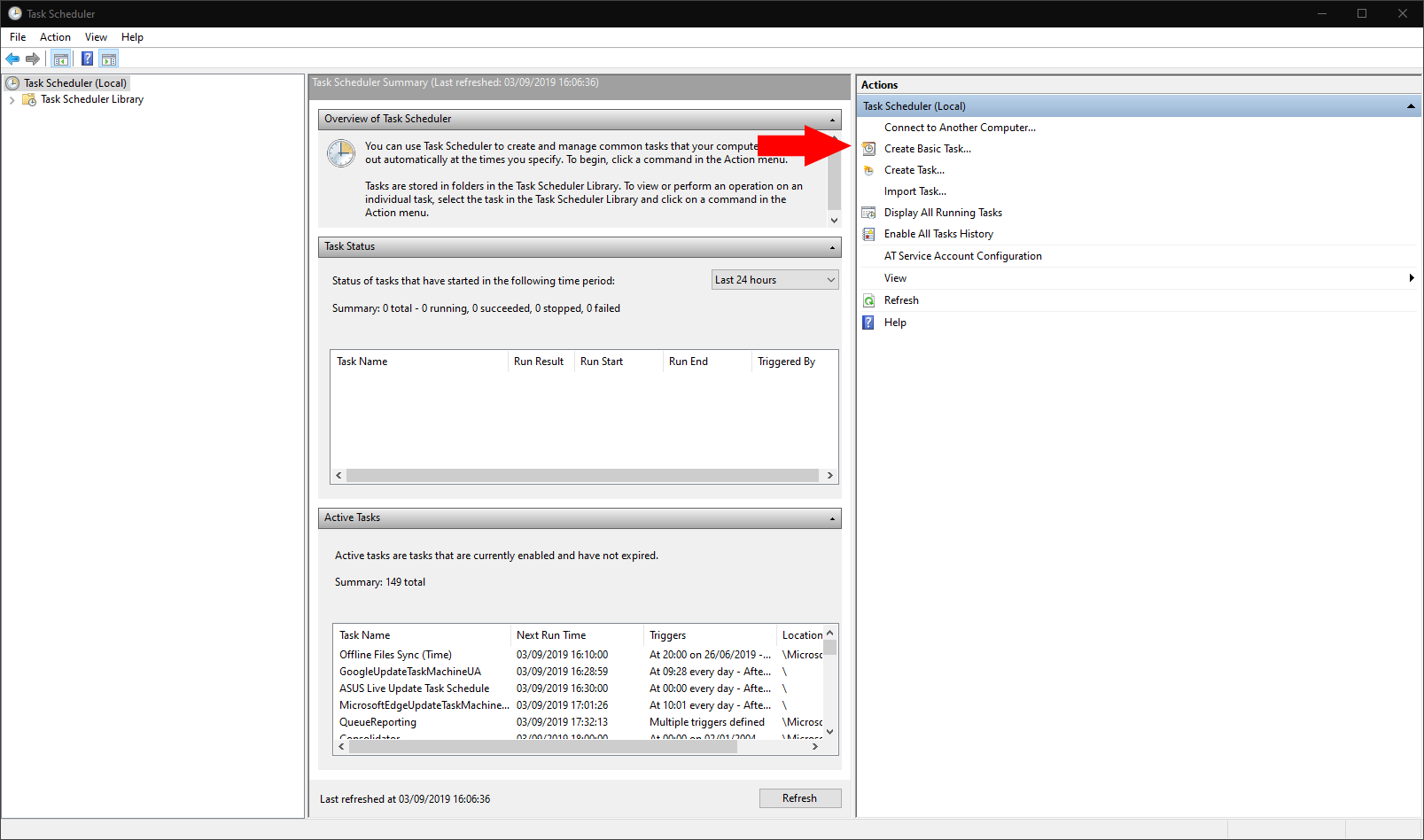Click Connect to Another Computer

pos(959,127)
